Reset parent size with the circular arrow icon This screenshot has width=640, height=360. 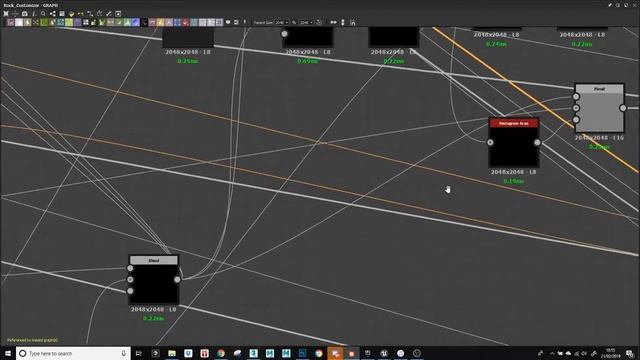coord(319,22)
